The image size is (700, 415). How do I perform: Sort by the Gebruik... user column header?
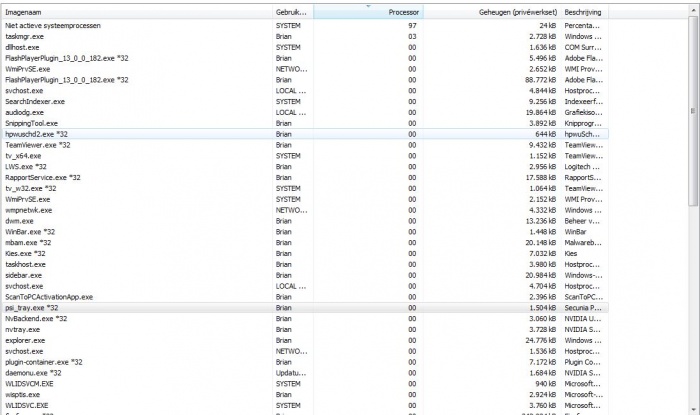(293, 12)
